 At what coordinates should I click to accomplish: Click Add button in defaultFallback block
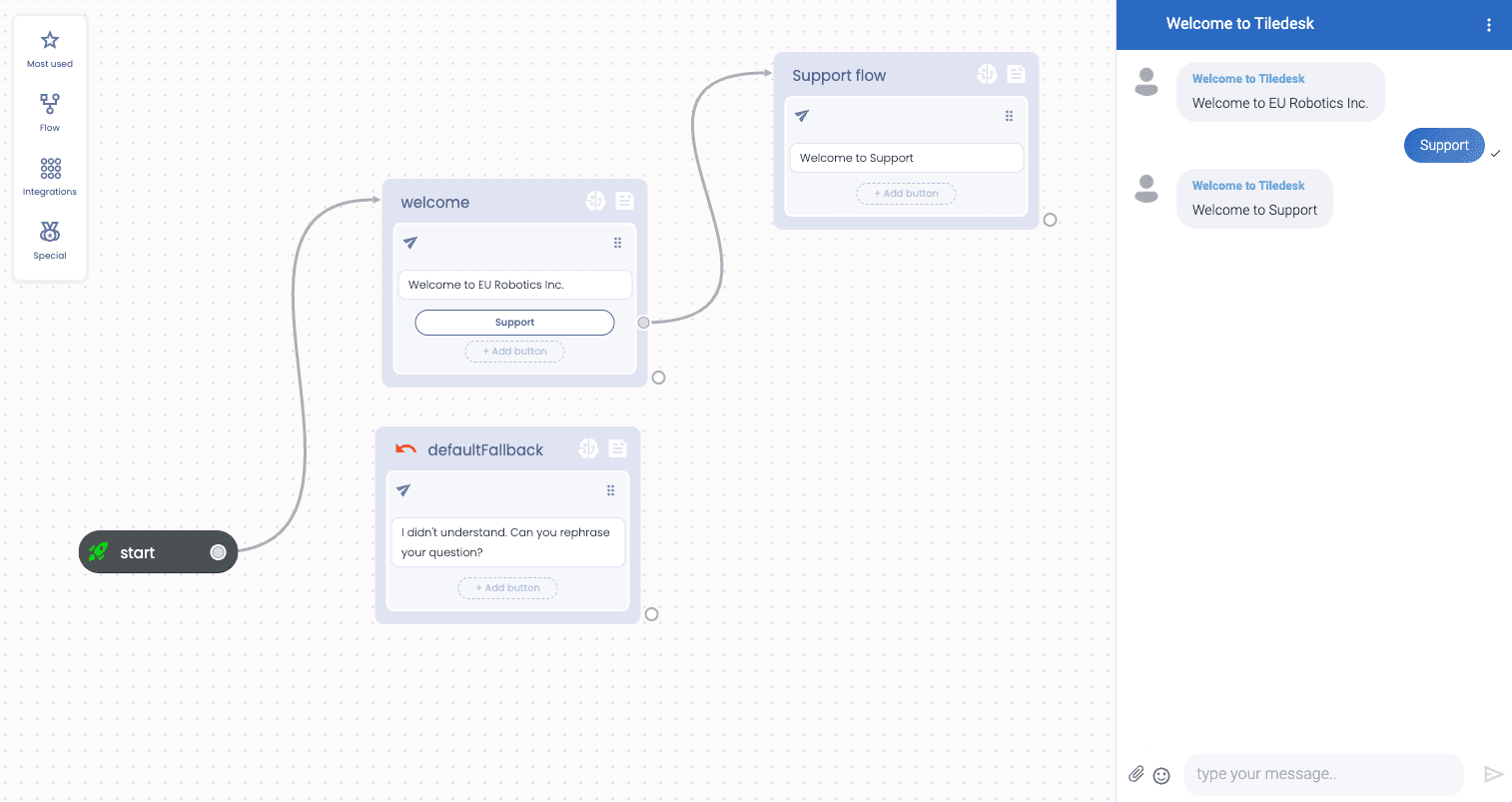coord(507,588)
